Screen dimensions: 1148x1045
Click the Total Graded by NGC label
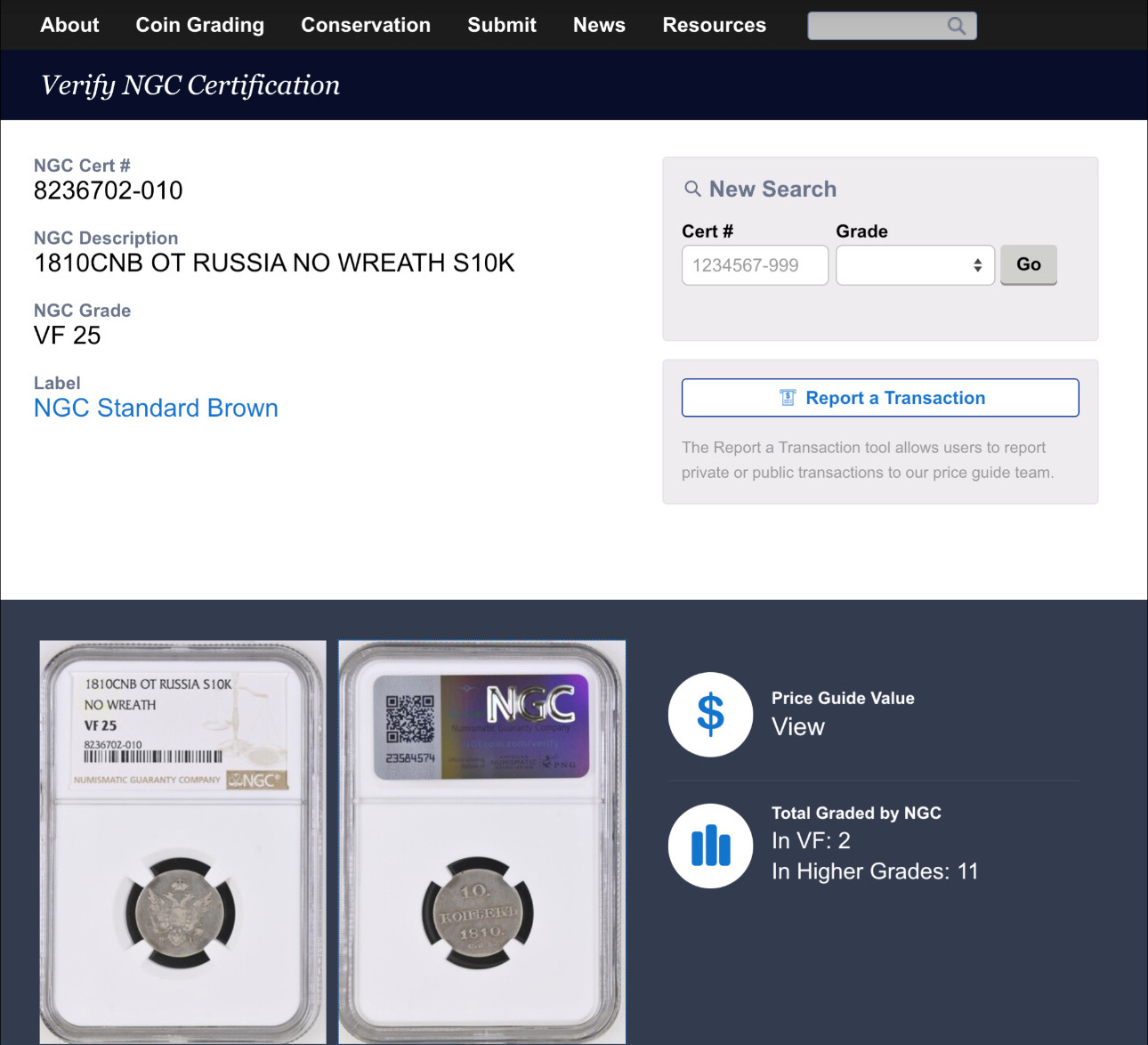point(856,813)
